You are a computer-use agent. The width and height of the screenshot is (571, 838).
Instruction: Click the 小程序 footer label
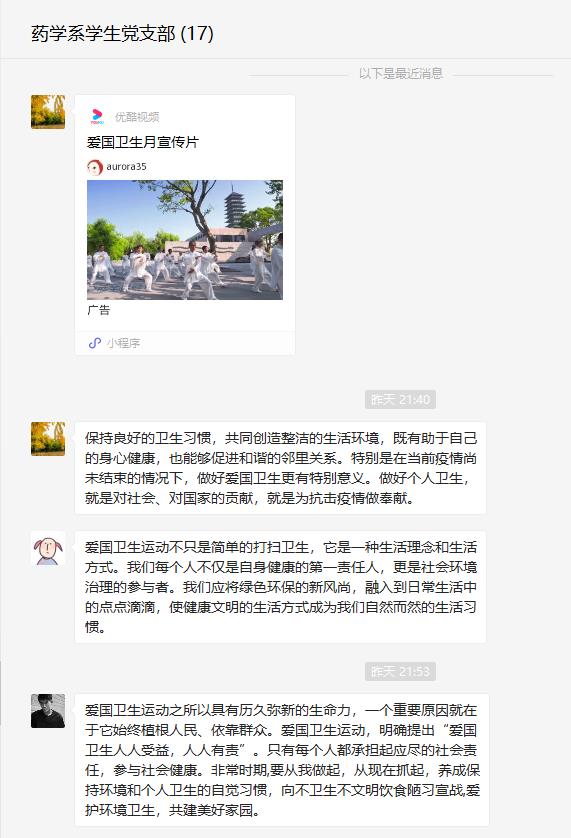(123, 343)
